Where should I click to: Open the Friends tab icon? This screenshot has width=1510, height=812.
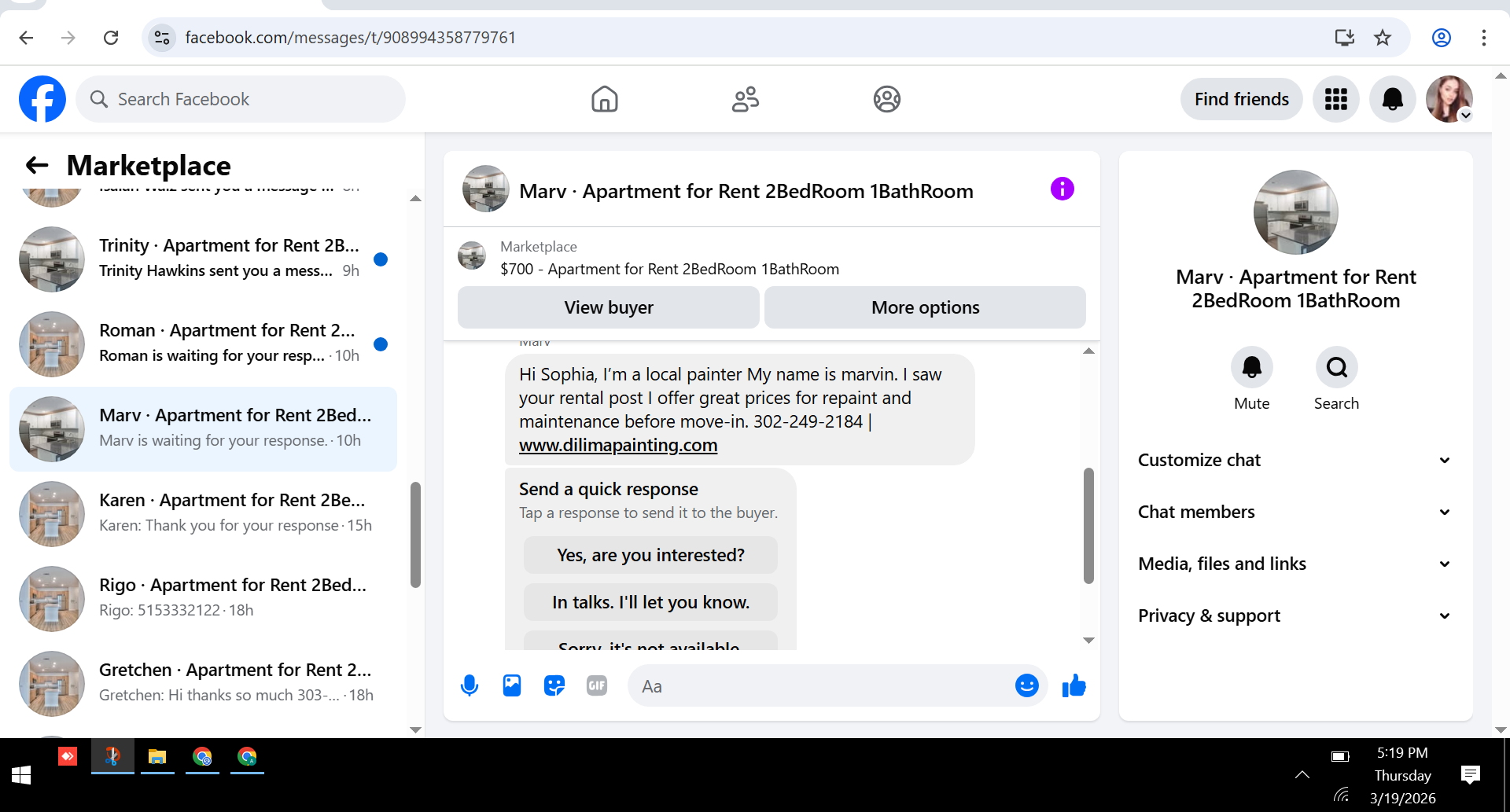pyautogui.click(x=746, y=99)
